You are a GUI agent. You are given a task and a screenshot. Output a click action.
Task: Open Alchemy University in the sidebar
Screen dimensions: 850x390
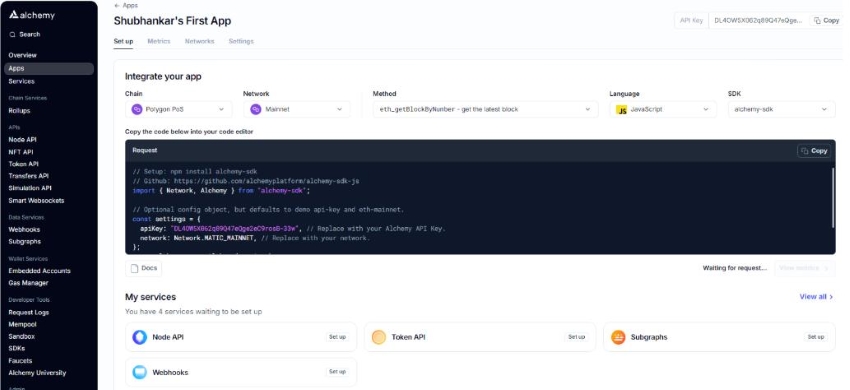[37, 373]
